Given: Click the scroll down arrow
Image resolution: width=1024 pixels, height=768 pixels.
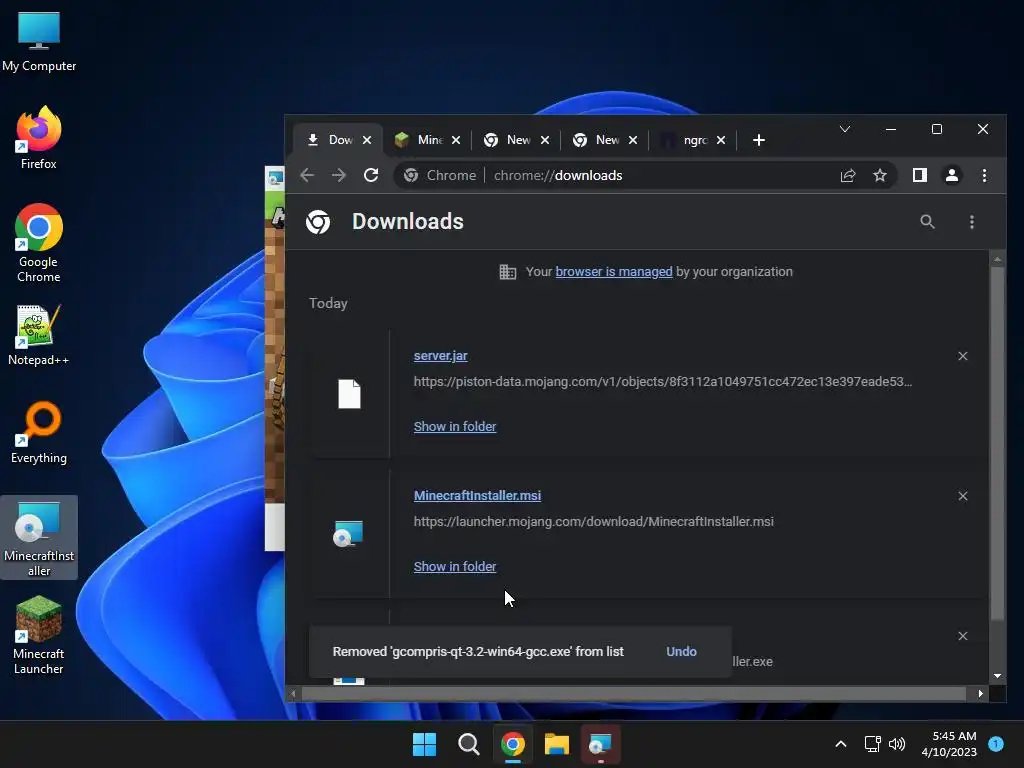Looking at the screenshot, I should (997, 676).
